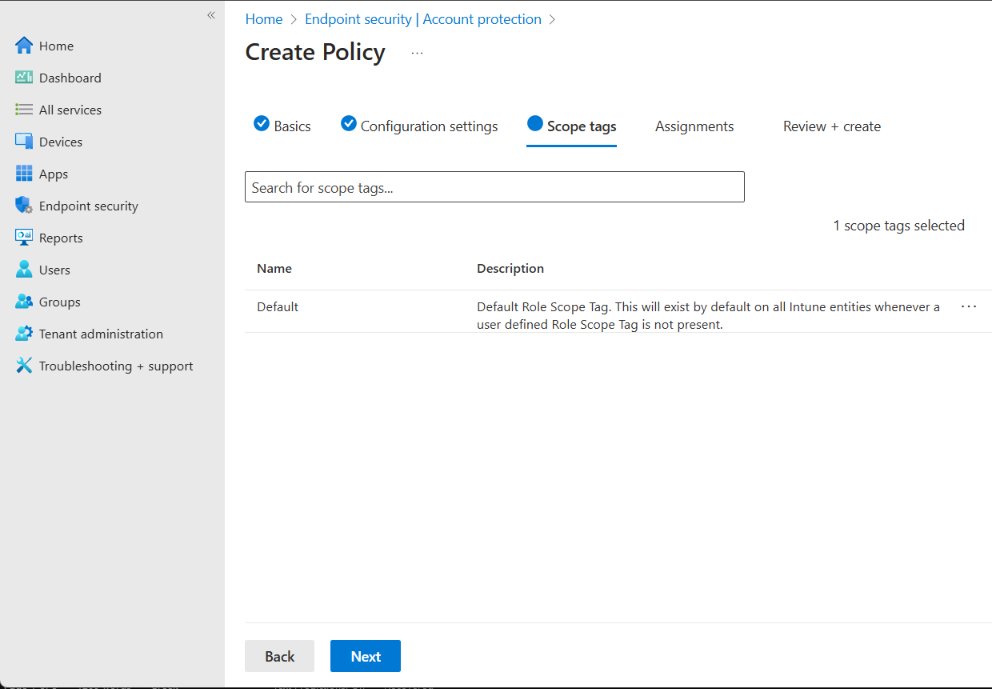Viewport: 992px width, 689px height.
Task: Open Groups in the sidebar
Action: [x=22, y=301]
